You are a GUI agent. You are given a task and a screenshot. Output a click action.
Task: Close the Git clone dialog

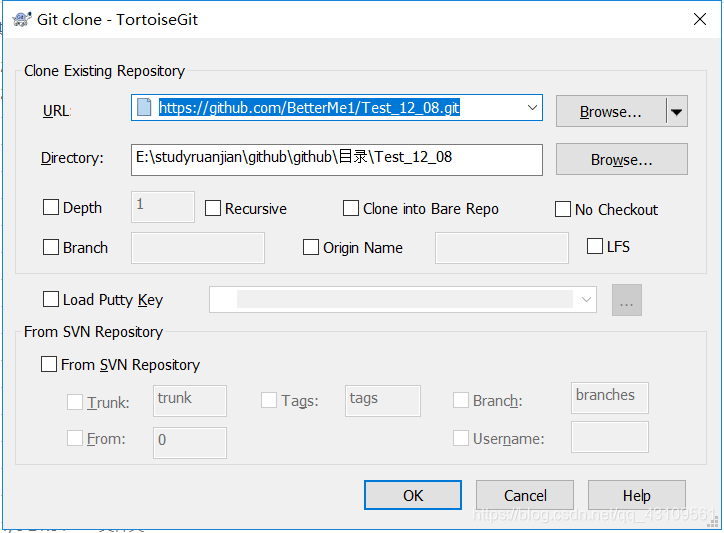click(x=700, y=19)
